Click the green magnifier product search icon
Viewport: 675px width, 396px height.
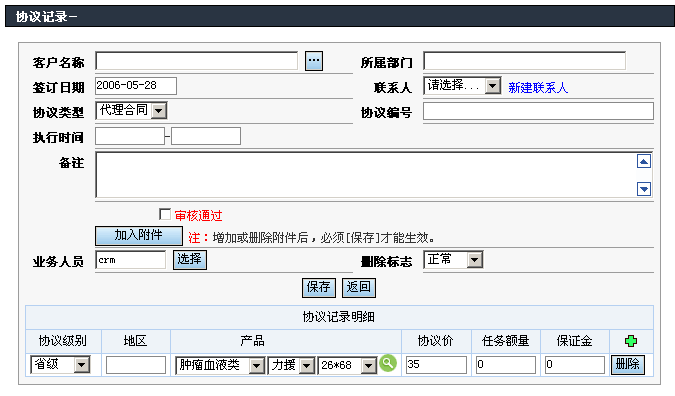(x=387, y=364)
